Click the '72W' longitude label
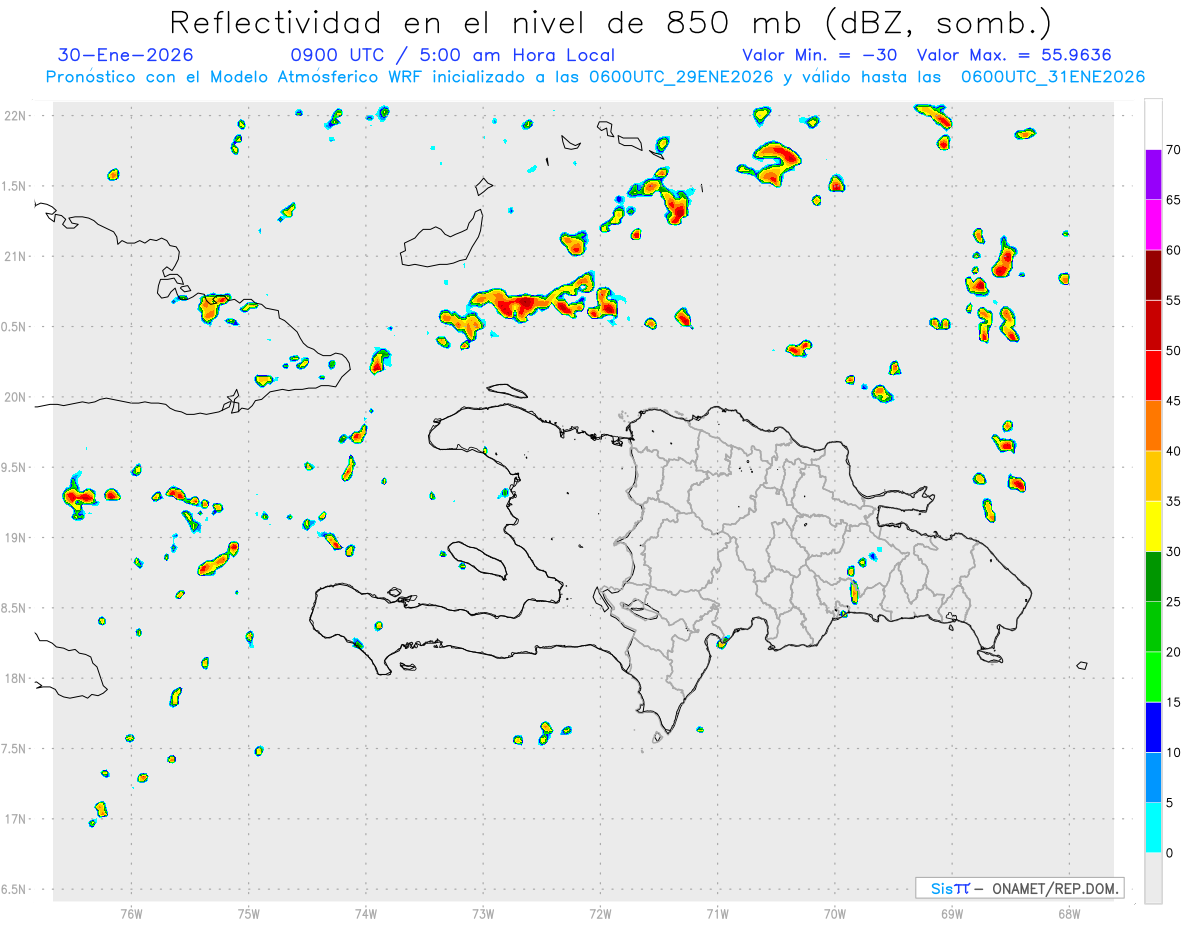1200x927 pixels. 600,913
